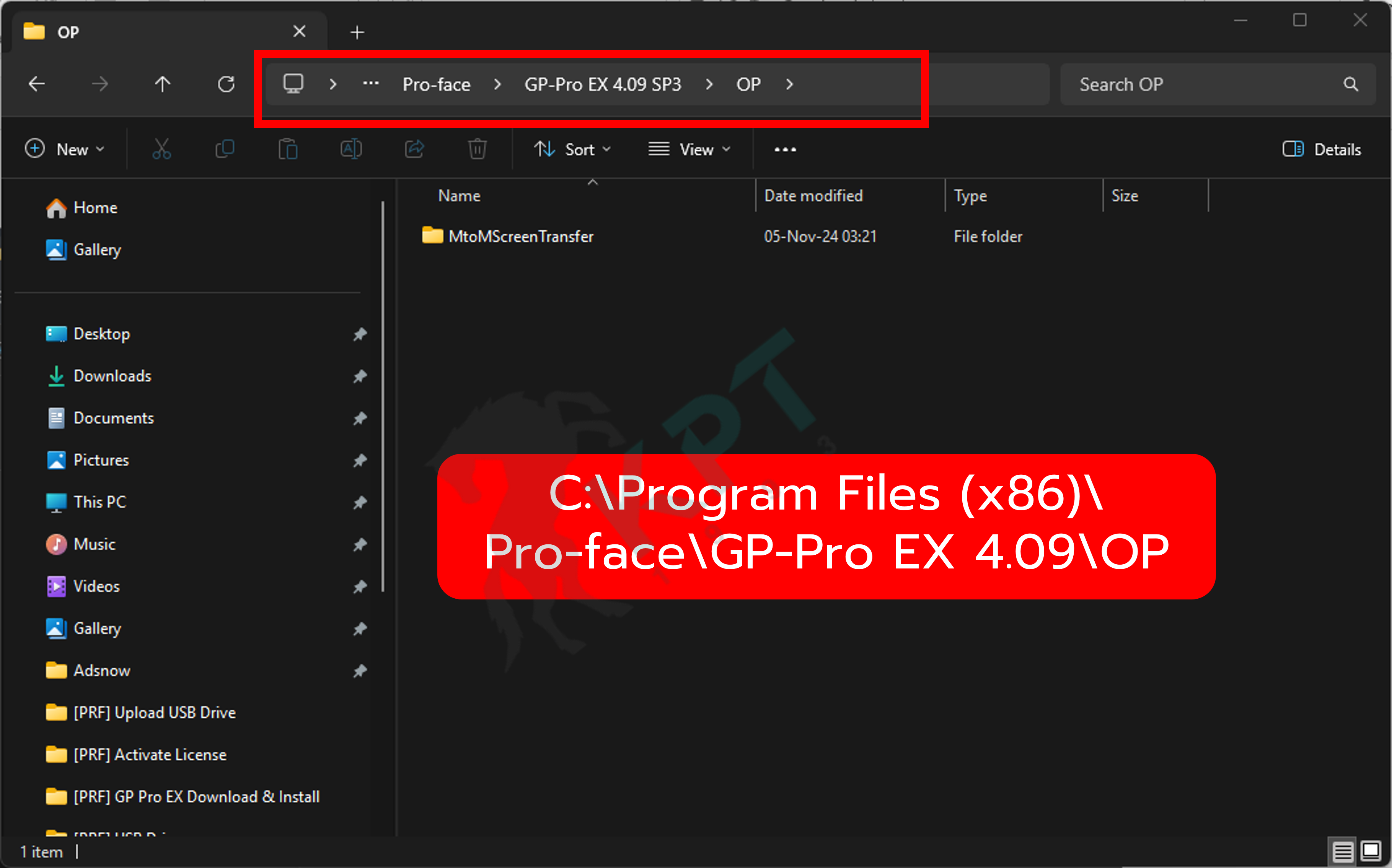Click the File folder type cell
Screen dimensions: 1392x868
988,236
